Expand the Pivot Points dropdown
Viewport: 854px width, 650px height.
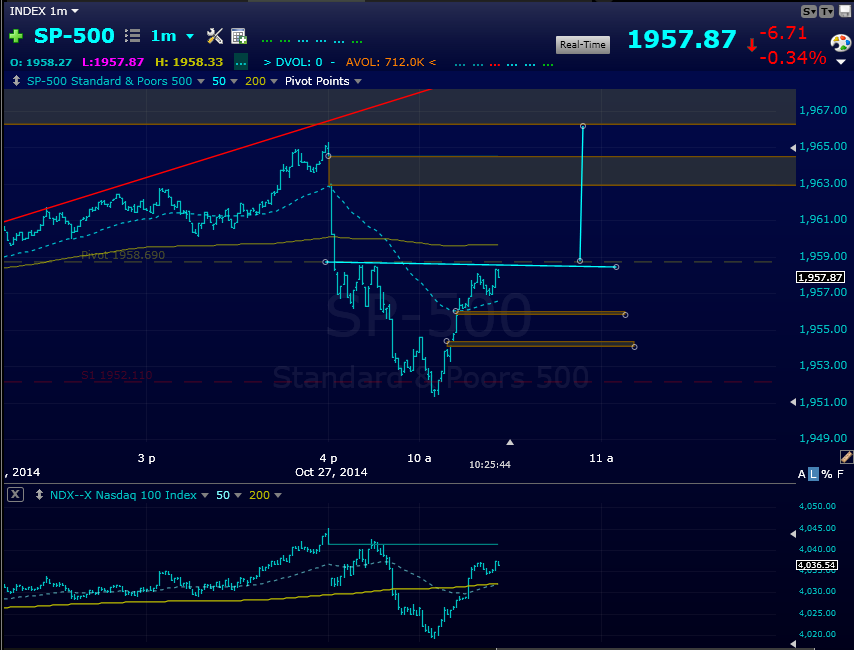[x=358, y=81]
